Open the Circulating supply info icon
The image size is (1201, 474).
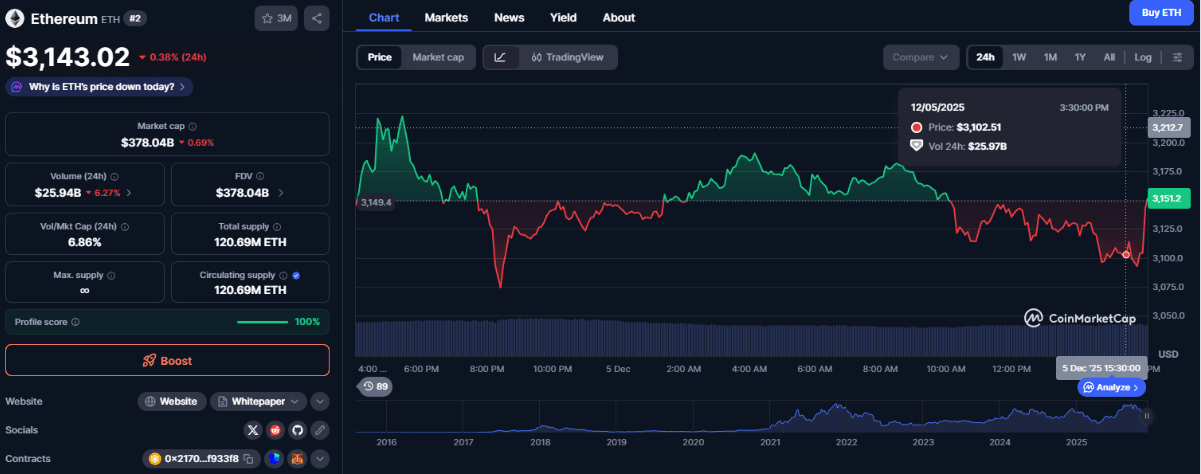(x=283, y=275)
